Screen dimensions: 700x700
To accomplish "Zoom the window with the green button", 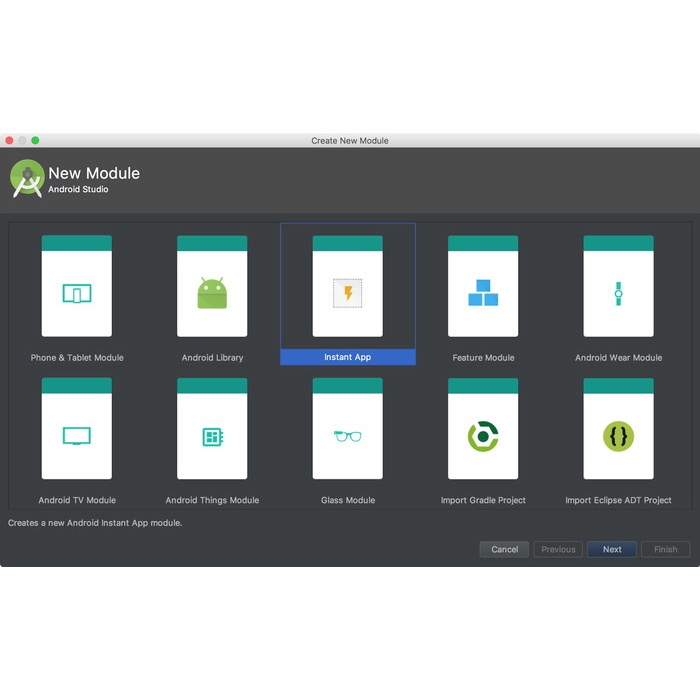I will click(x=35, y=141).
